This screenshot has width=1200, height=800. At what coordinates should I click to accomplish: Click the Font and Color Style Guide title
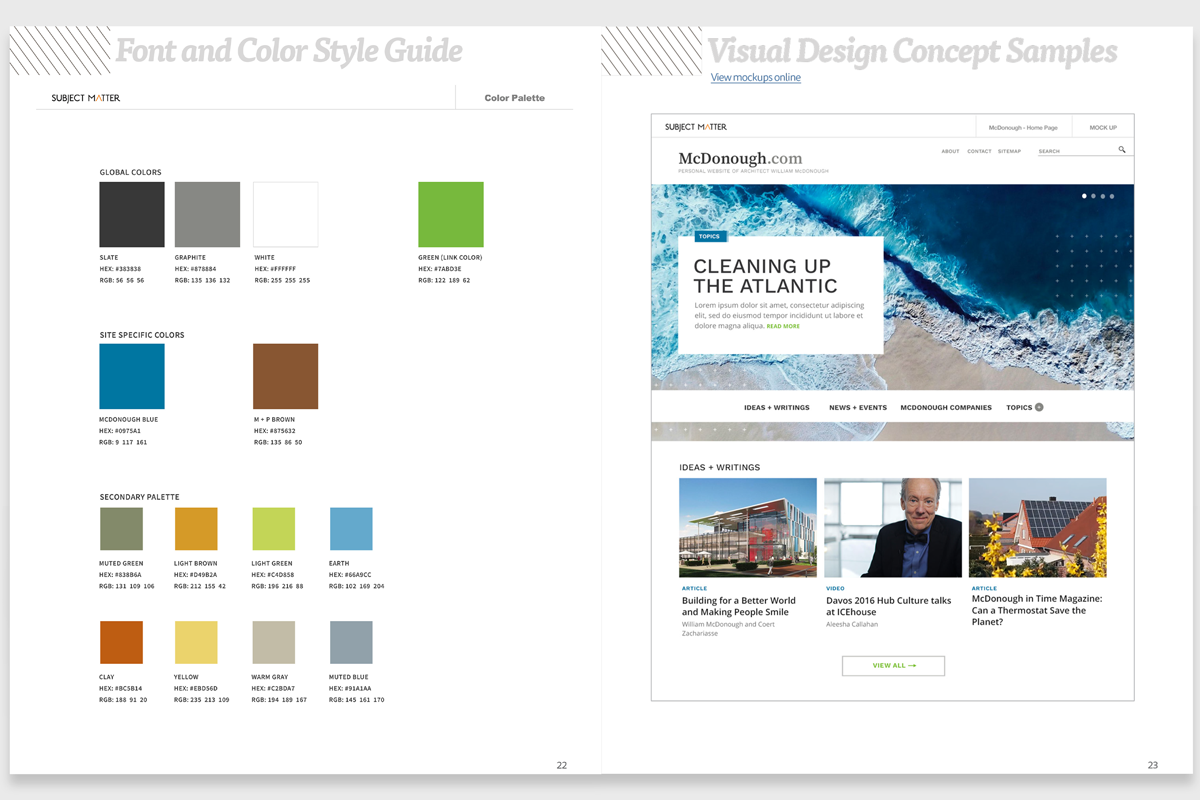tap(289, 50)
